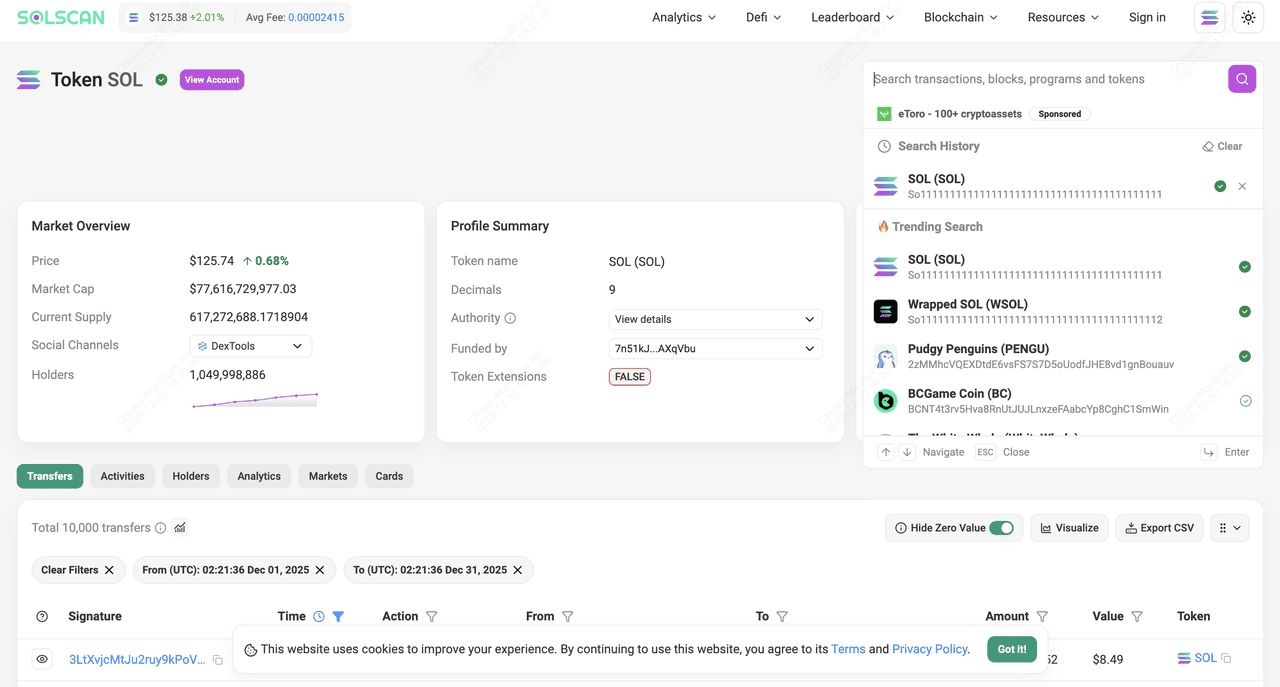Expand the Authority View details dropdown
The image size is (1280, 687).
coord(715,319)
